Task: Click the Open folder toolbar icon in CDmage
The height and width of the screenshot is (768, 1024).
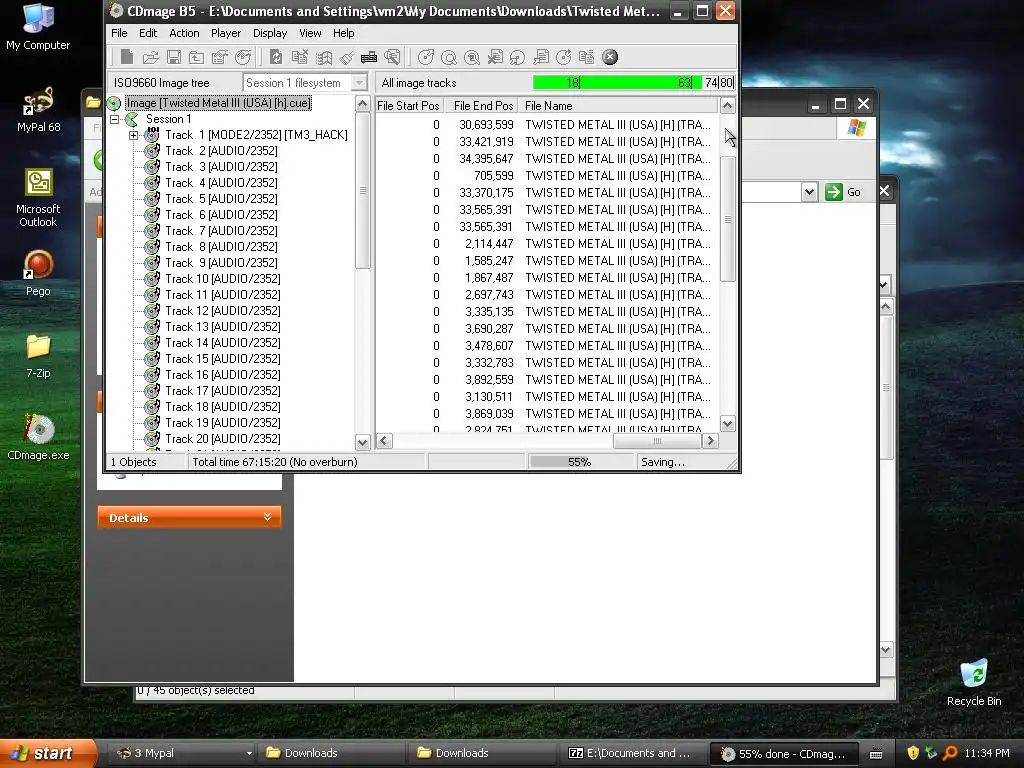Action: (x=150, y=57)
